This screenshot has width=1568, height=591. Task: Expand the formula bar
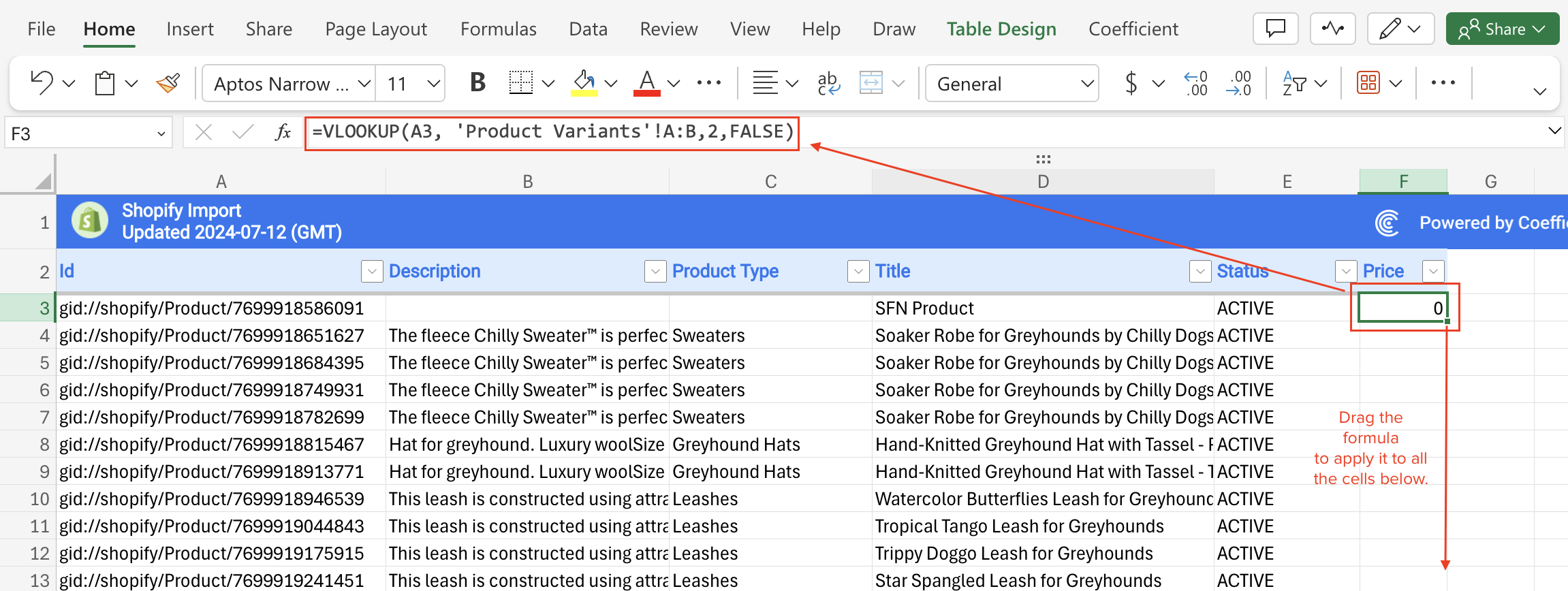pyautogui.click(x=1554, y=131)
